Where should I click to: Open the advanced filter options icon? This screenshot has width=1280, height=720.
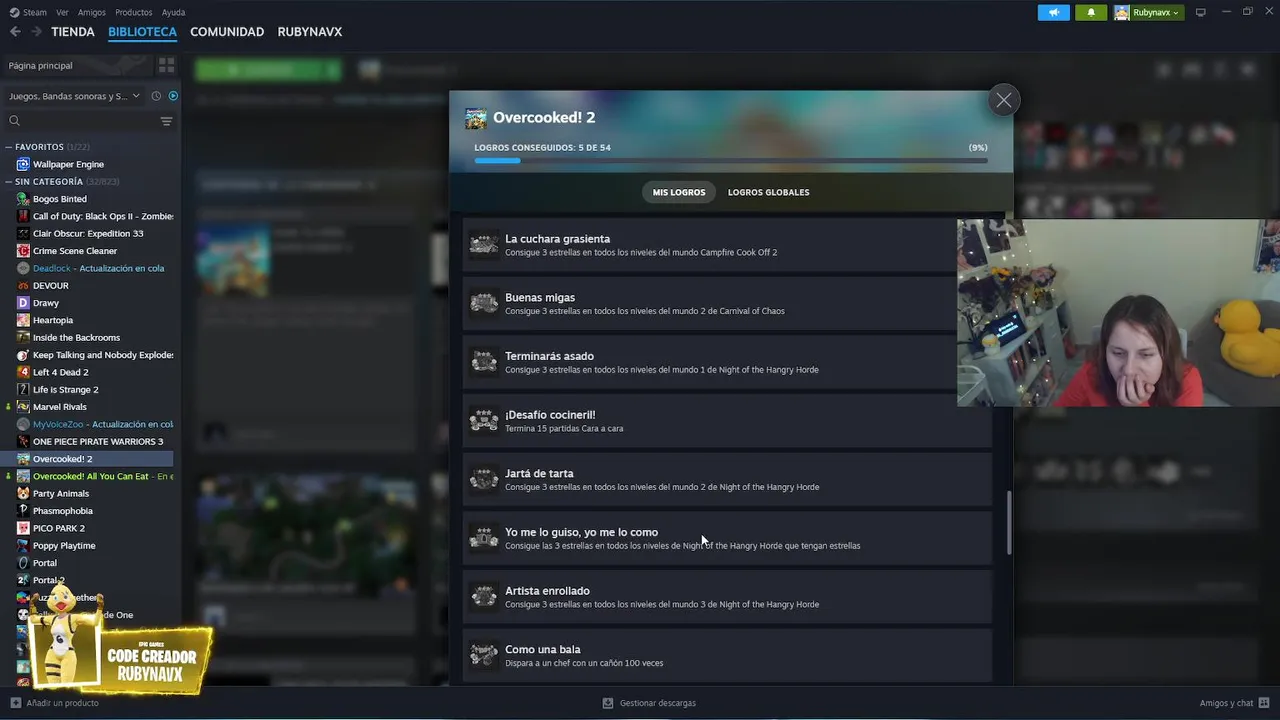(166, 121)
